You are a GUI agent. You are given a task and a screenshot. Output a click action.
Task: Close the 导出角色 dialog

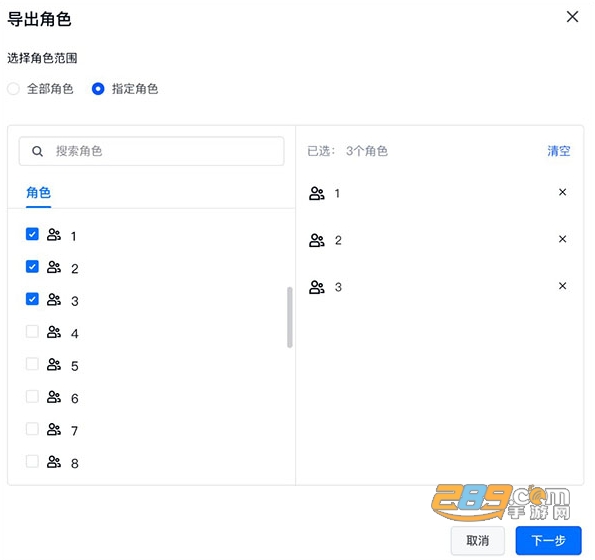tap(572, 17)
